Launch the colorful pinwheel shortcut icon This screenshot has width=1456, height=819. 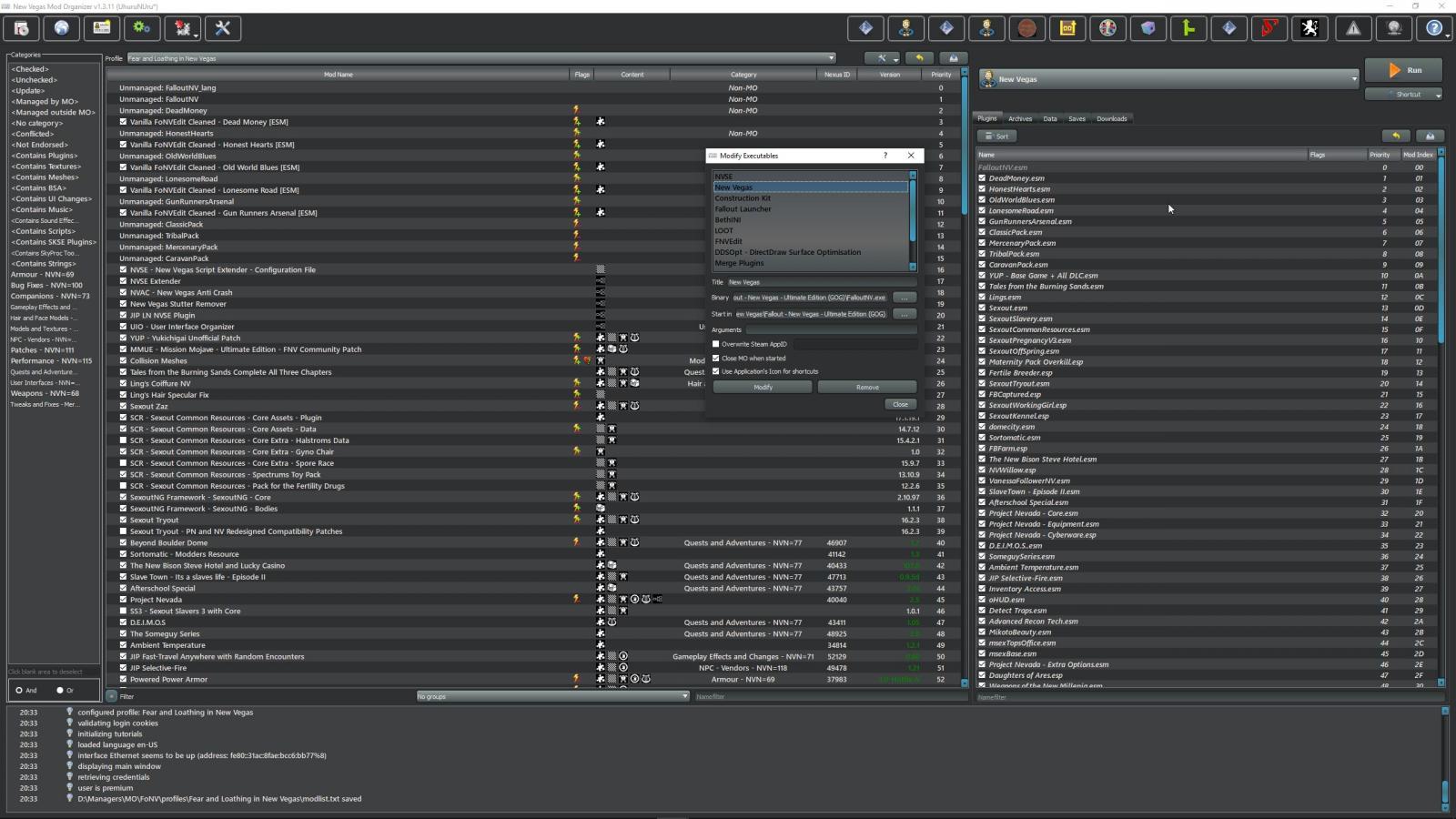click(x=1107, y=28)
